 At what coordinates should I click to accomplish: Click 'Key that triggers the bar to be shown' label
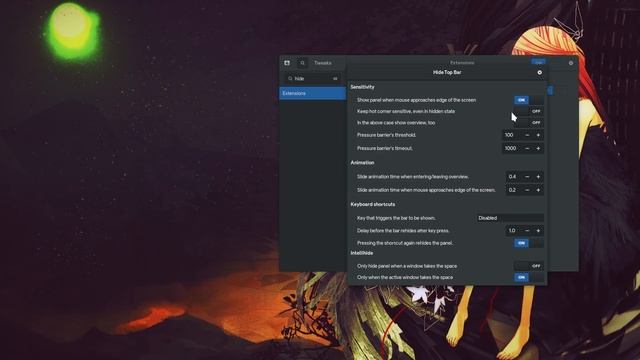[x=396, y=218]
